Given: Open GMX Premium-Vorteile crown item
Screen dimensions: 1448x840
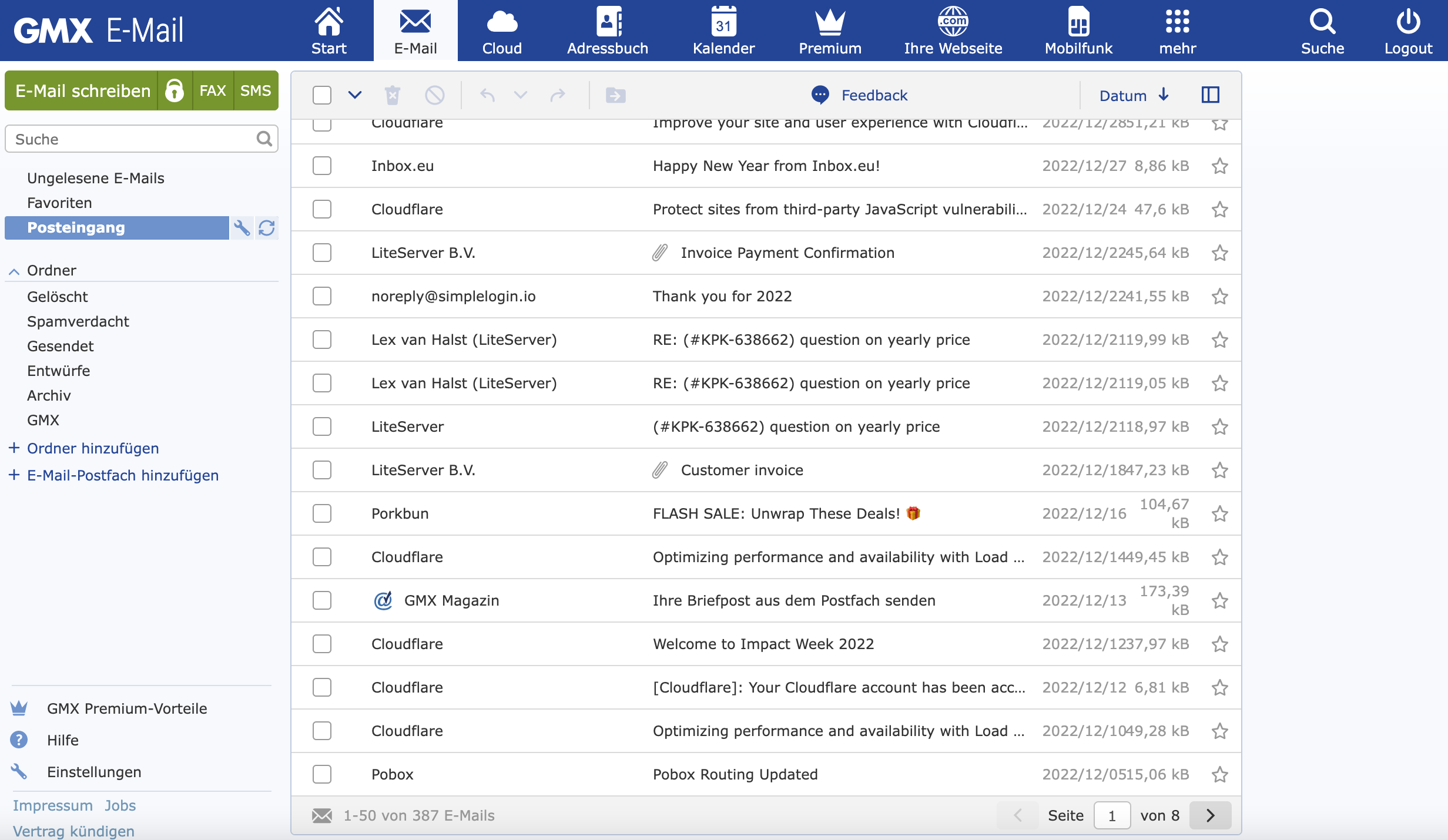Looking at the screenshot, I should click(109, 708).
